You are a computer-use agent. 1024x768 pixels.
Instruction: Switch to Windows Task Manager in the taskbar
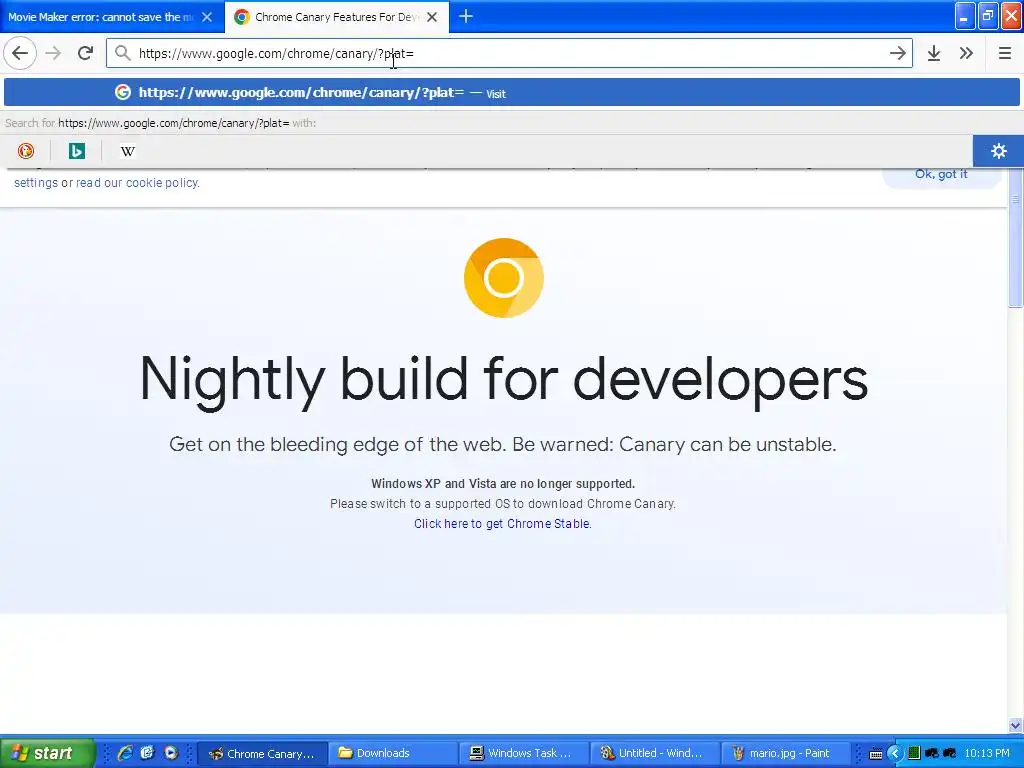(x=523, y=754)
